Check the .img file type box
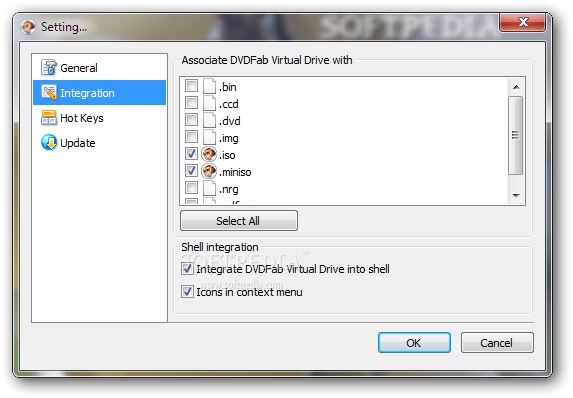 pos(191,137)
